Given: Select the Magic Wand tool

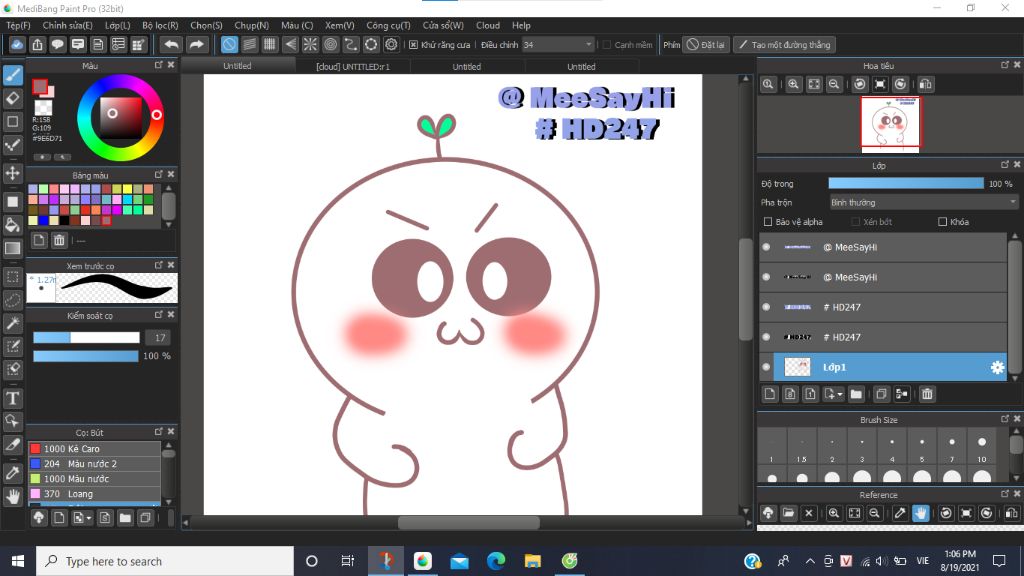Looking at the screenshot, I should click(x=12, y=323).
